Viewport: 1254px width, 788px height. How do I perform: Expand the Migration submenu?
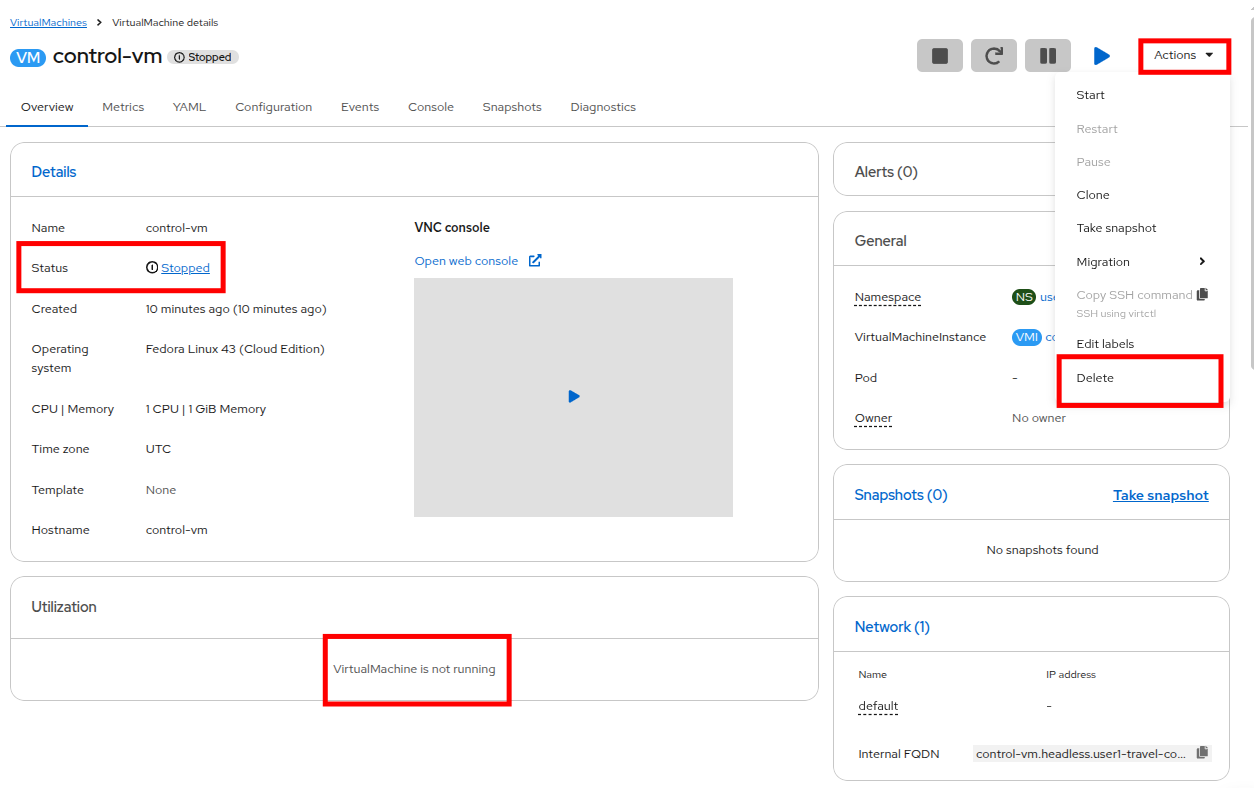point(1103,261)
